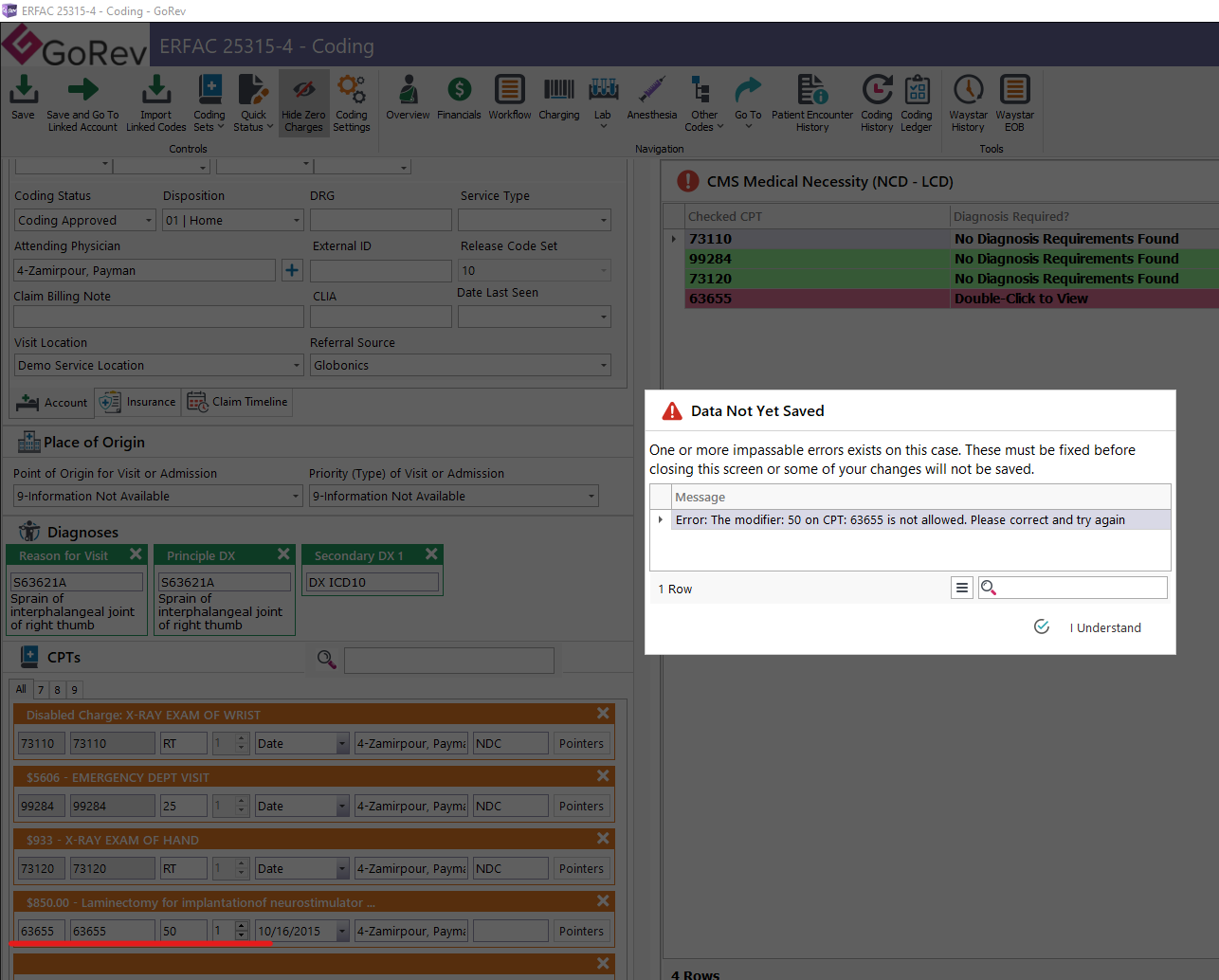
Task: Click Pointers for CPT 73110
Action: [x=581, y=743]
